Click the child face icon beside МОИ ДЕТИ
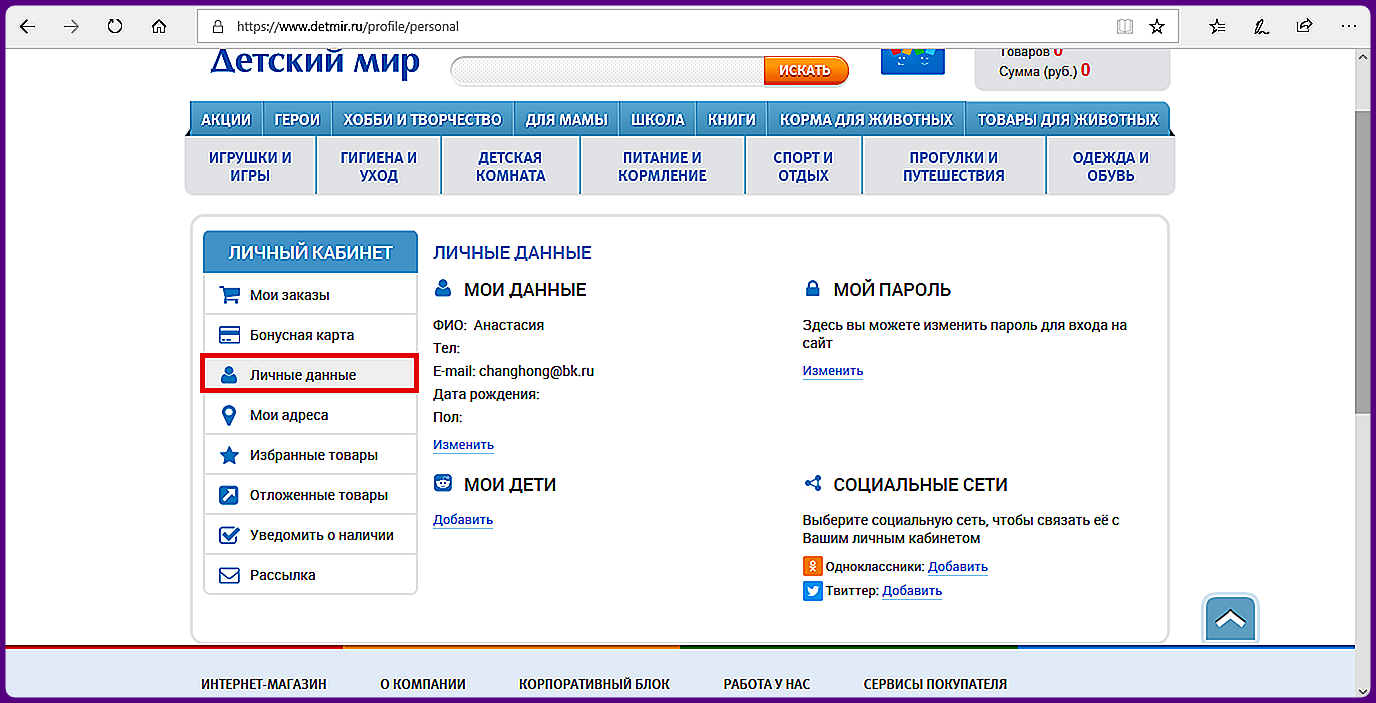Screen dimensions: 1376x703 [x=443, y=484]
